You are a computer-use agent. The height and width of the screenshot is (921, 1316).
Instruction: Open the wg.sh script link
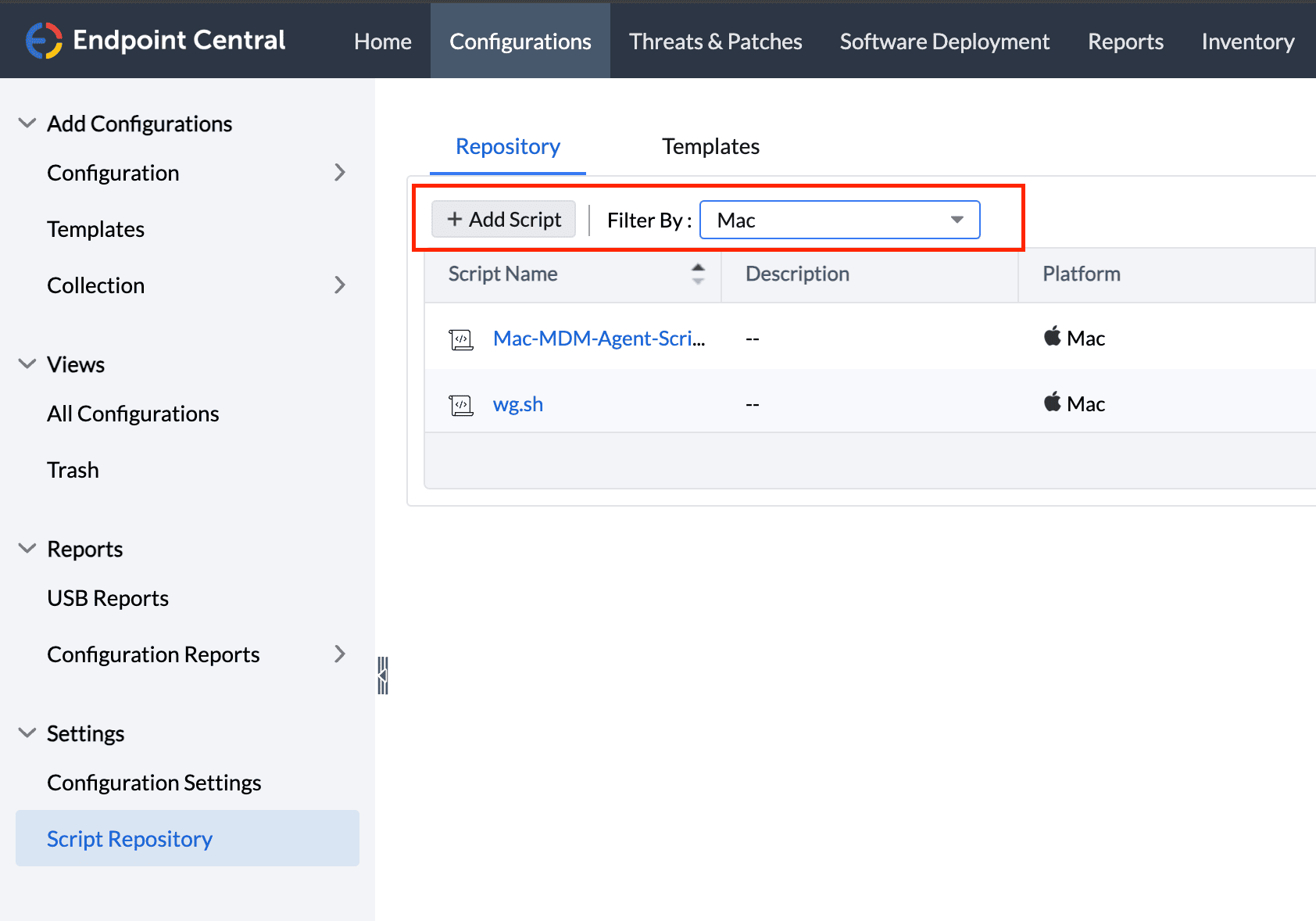pyautogui.click(x=517, y=404)
